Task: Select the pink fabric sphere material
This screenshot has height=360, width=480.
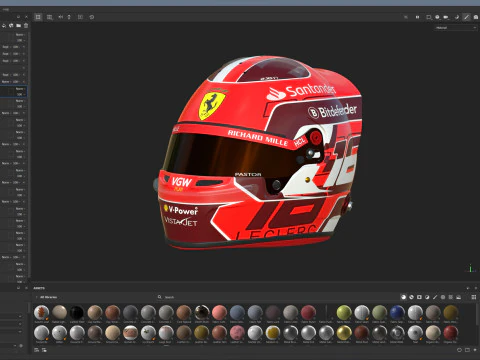Action: 219,312
